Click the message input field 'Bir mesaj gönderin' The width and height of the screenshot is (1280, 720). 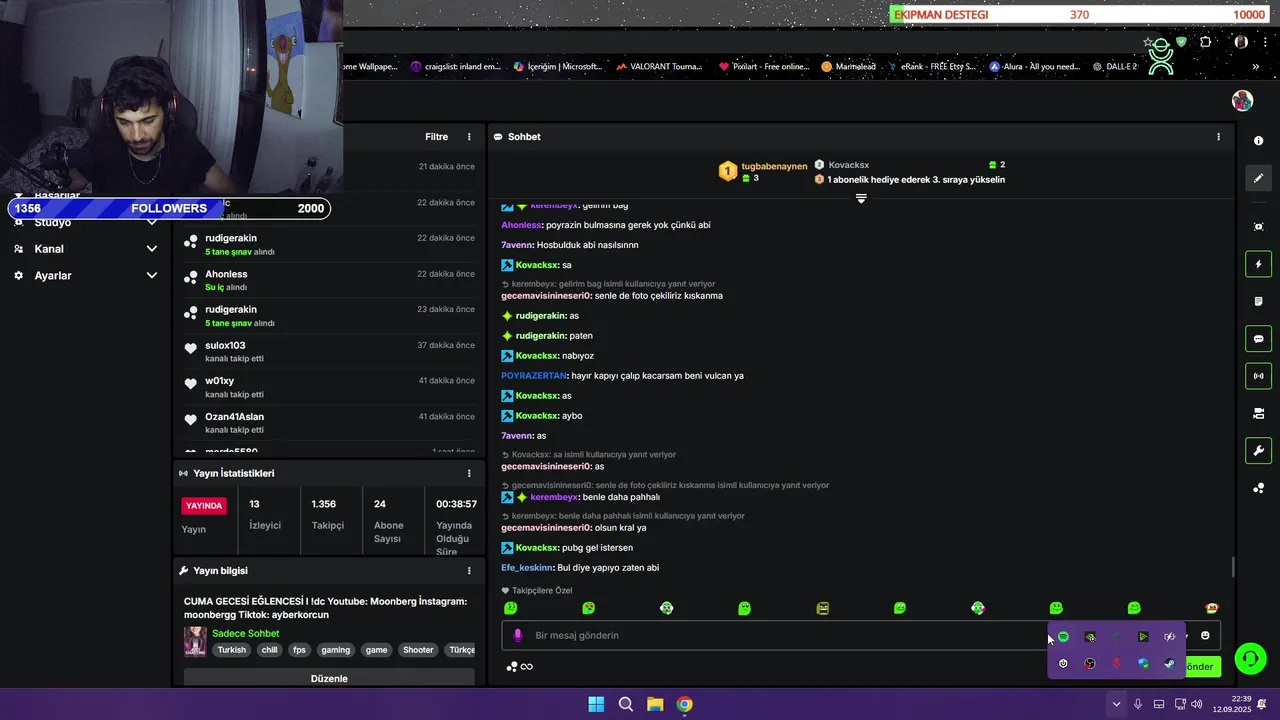click(790, 635)
